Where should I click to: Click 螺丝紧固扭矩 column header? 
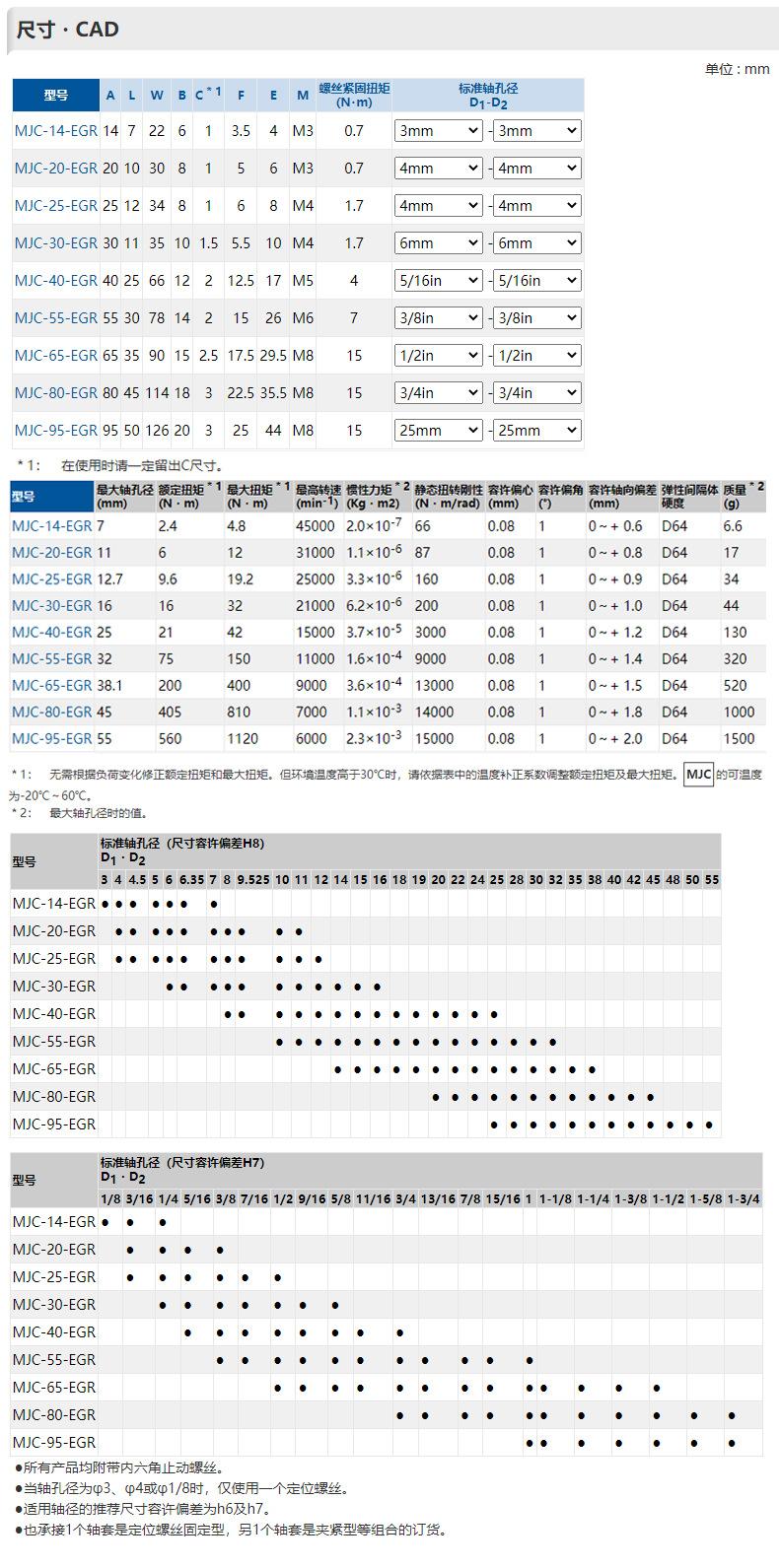pos(354,96)
